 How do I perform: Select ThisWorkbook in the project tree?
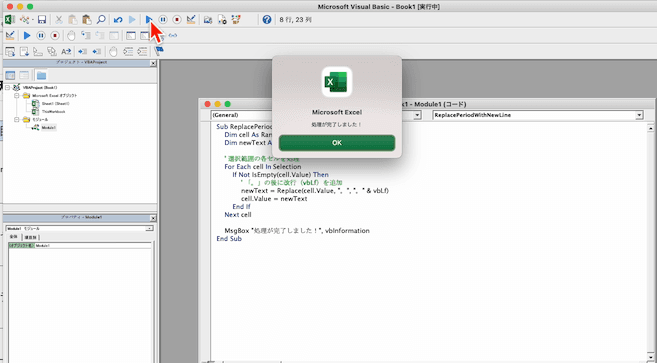53,111
